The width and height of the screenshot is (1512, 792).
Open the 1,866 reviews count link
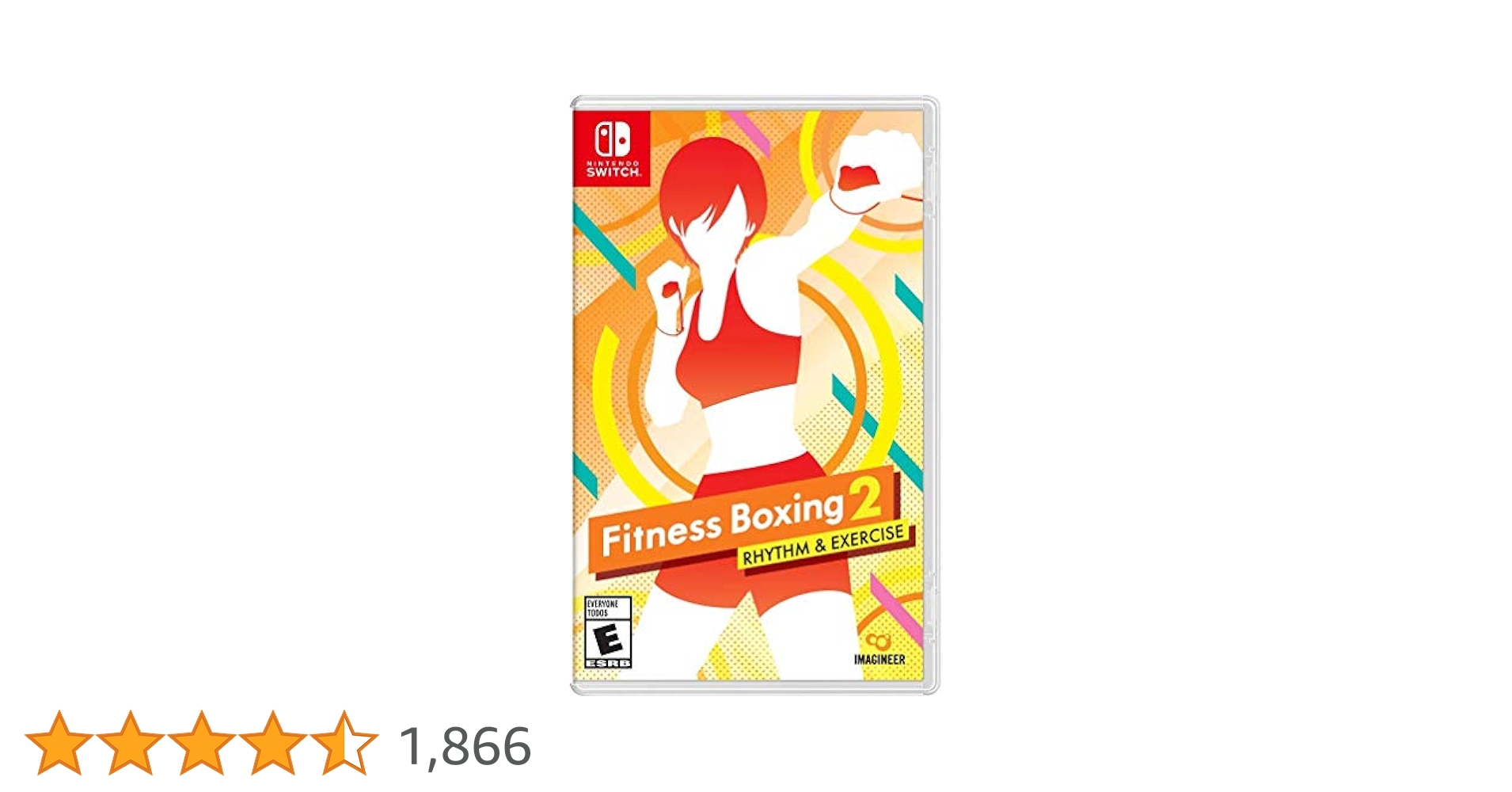(465, 747)
